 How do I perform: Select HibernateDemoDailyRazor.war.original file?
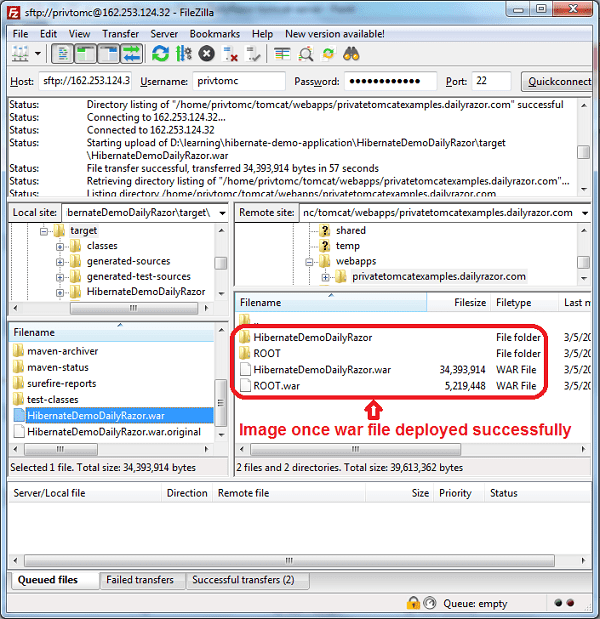click(114, 432)
